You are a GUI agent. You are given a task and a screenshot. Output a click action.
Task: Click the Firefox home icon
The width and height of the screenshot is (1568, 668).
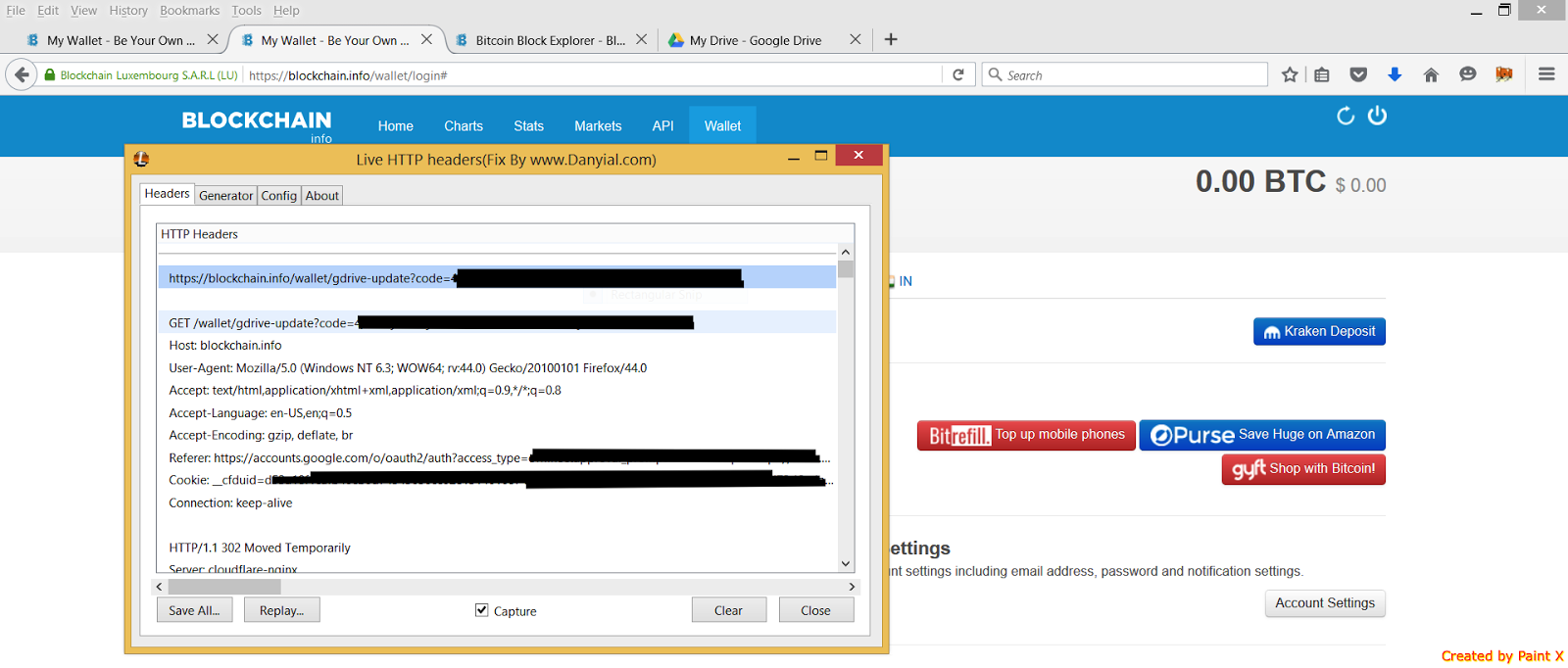[x=1431, y=74]
